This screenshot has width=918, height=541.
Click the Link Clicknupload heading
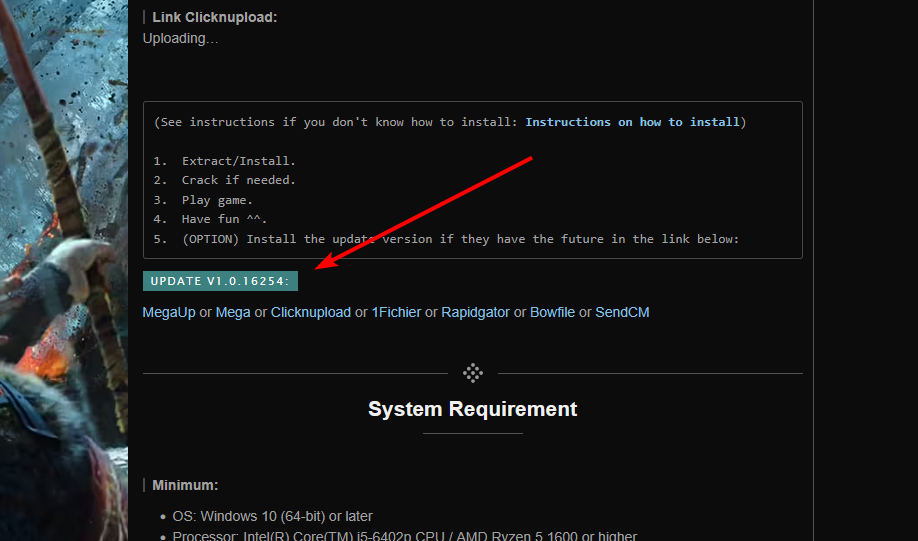click(x=214, y=17)
